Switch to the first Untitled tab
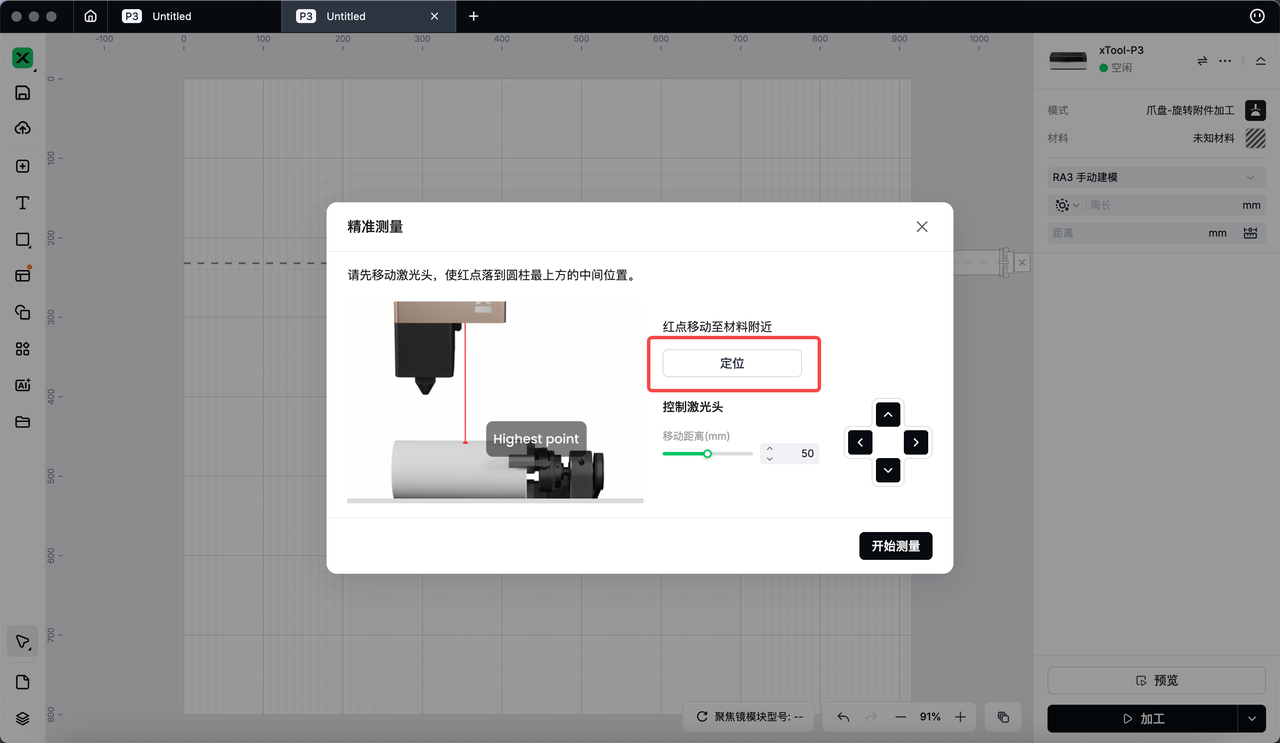1280x743 pixels. (171, 16)
